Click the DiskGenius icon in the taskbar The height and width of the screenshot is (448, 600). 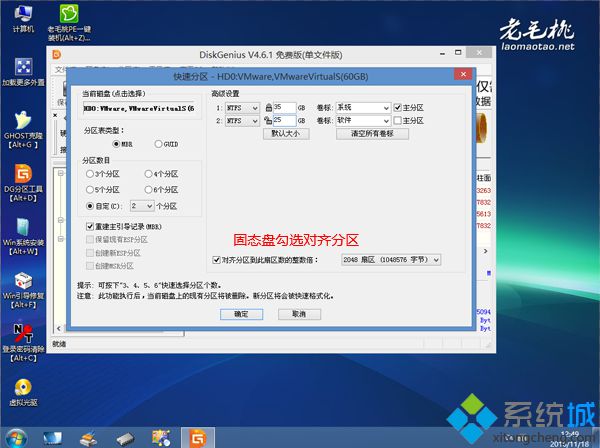point(198,438)
